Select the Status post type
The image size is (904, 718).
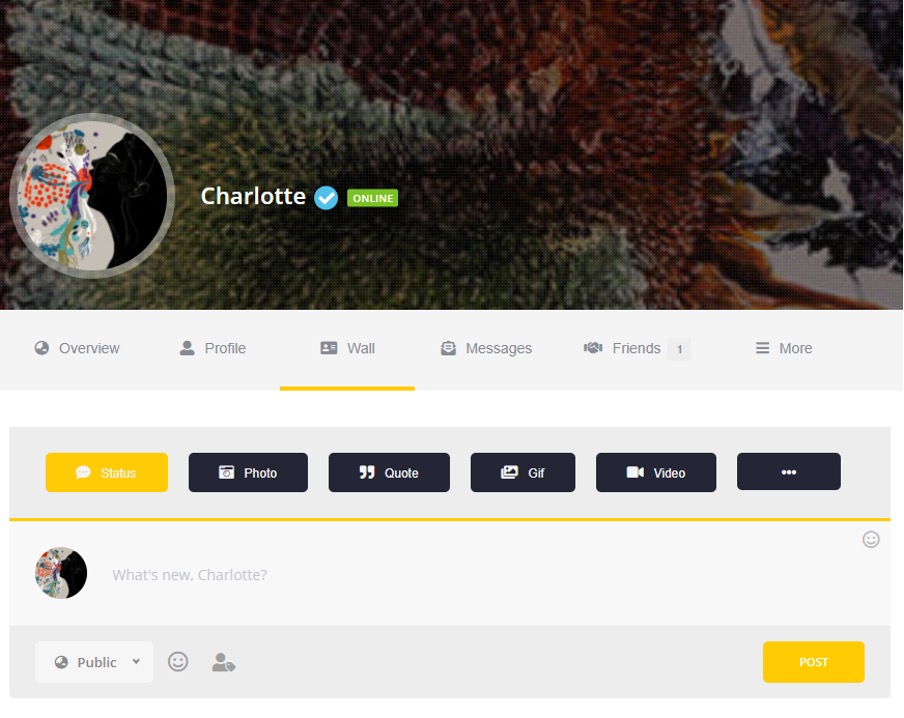[107, 472]
